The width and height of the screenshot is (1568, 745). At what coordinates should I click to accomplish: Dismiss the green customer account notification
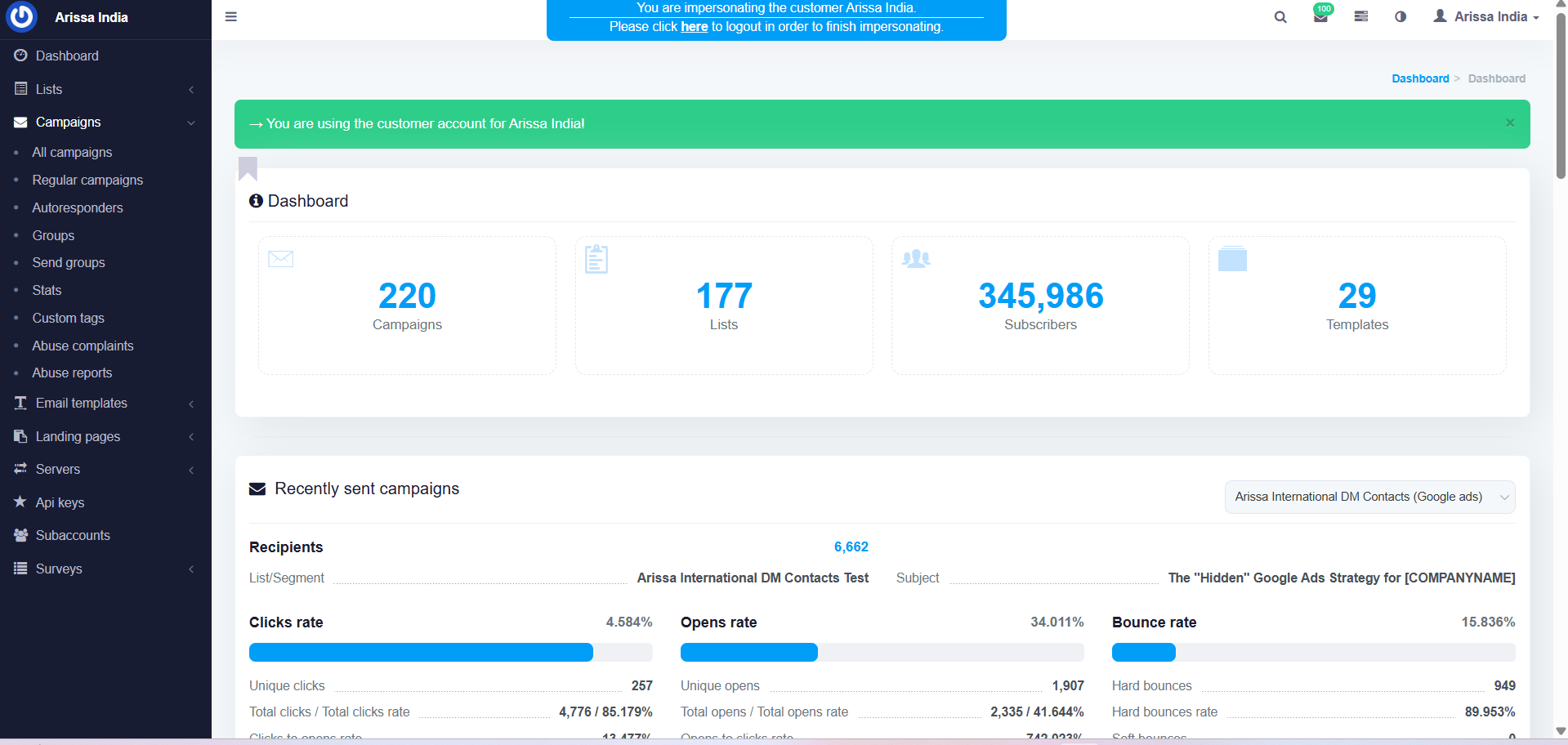coord(1510,123)
